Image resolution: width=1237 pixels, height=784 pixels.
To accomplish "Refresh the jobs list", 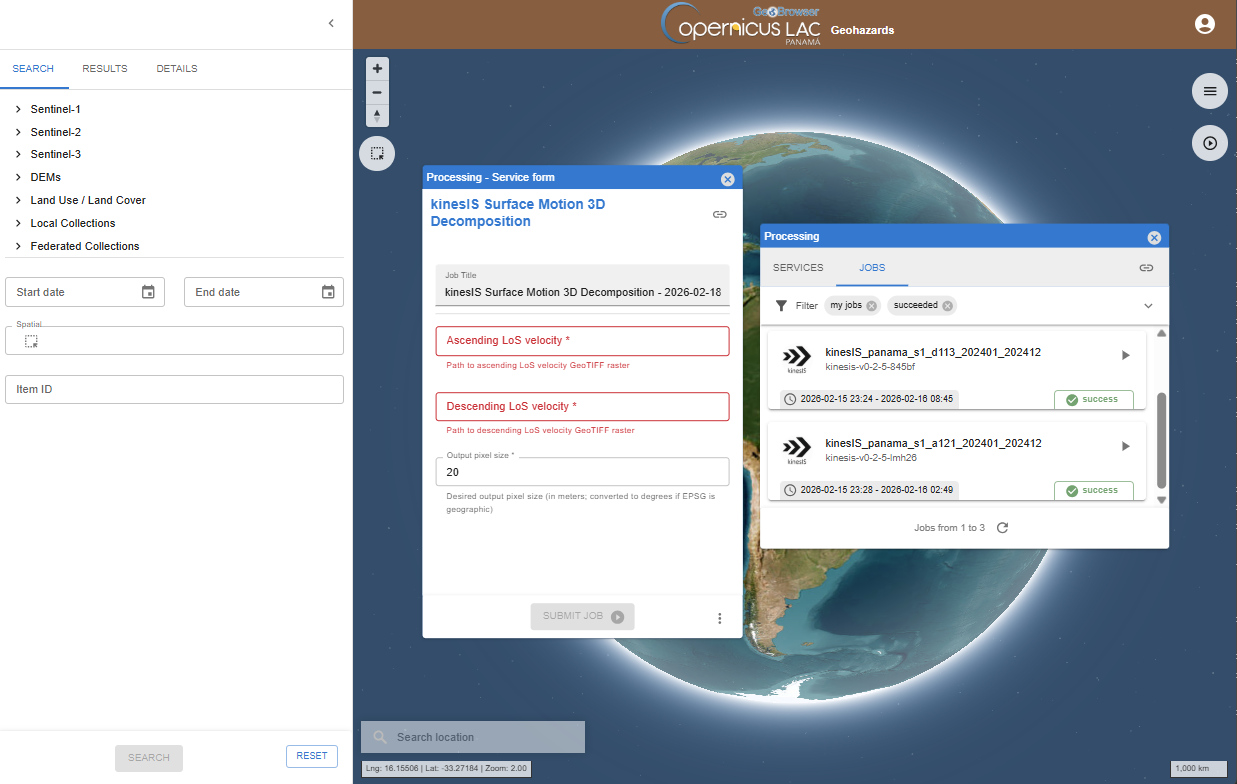I will [x=1002, y=528].
